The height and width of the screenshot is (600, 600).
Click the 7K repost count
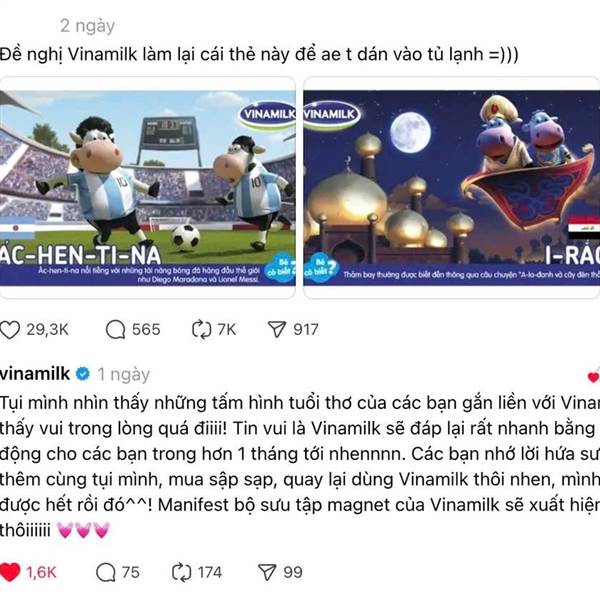click(x=227, y=329)
